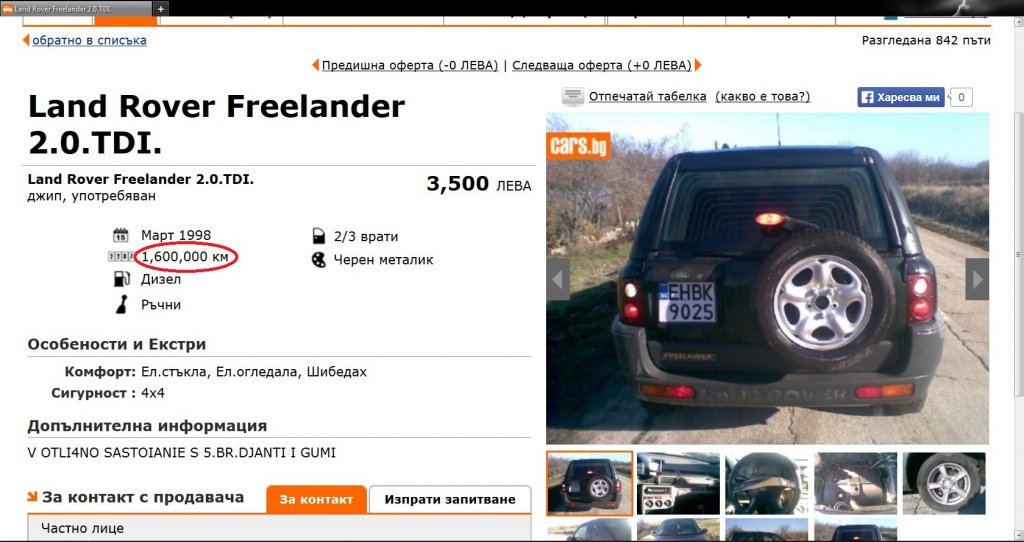Switch to the За контакт tab
Viewport: 1024px width, 542px height.
tap(316, 500)
